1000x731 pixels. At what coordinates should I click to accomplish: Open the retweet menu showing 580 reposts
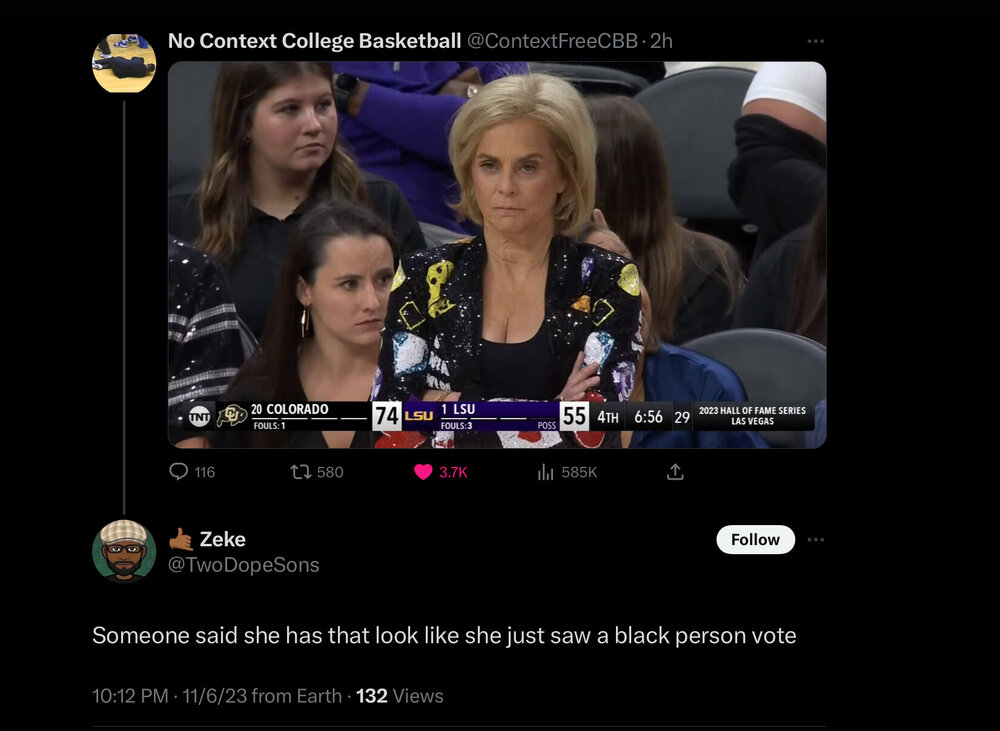[x=300, y=471]
